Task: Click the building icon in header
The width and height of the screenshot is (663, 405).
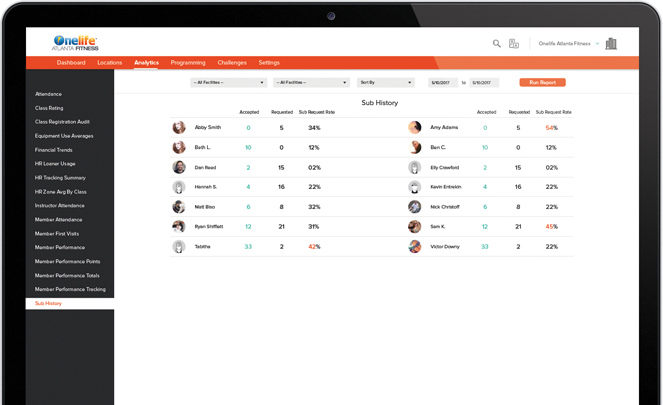Action: click(x=611, y=44)
